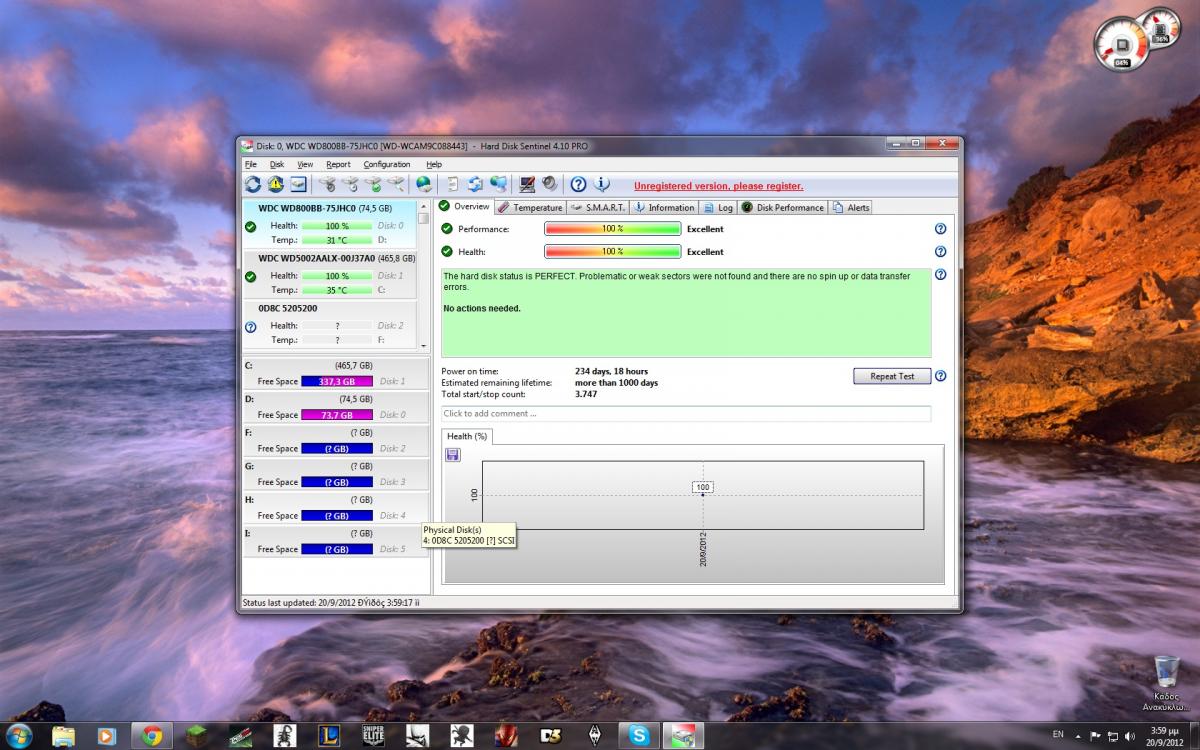The image size is (1200, 750).
Task: Click the speaker sound toolbar icon
Action: (x=549, y=184)
